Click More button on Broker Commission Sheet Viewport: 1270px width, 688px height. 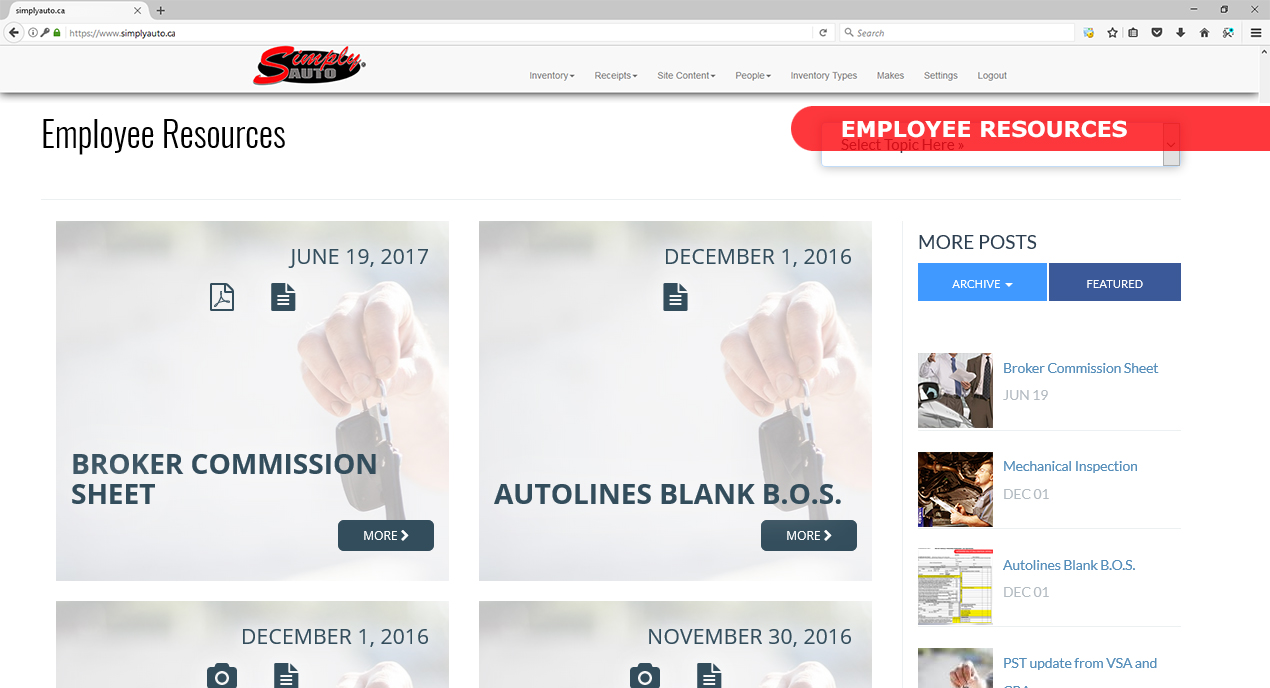point(386,535)
